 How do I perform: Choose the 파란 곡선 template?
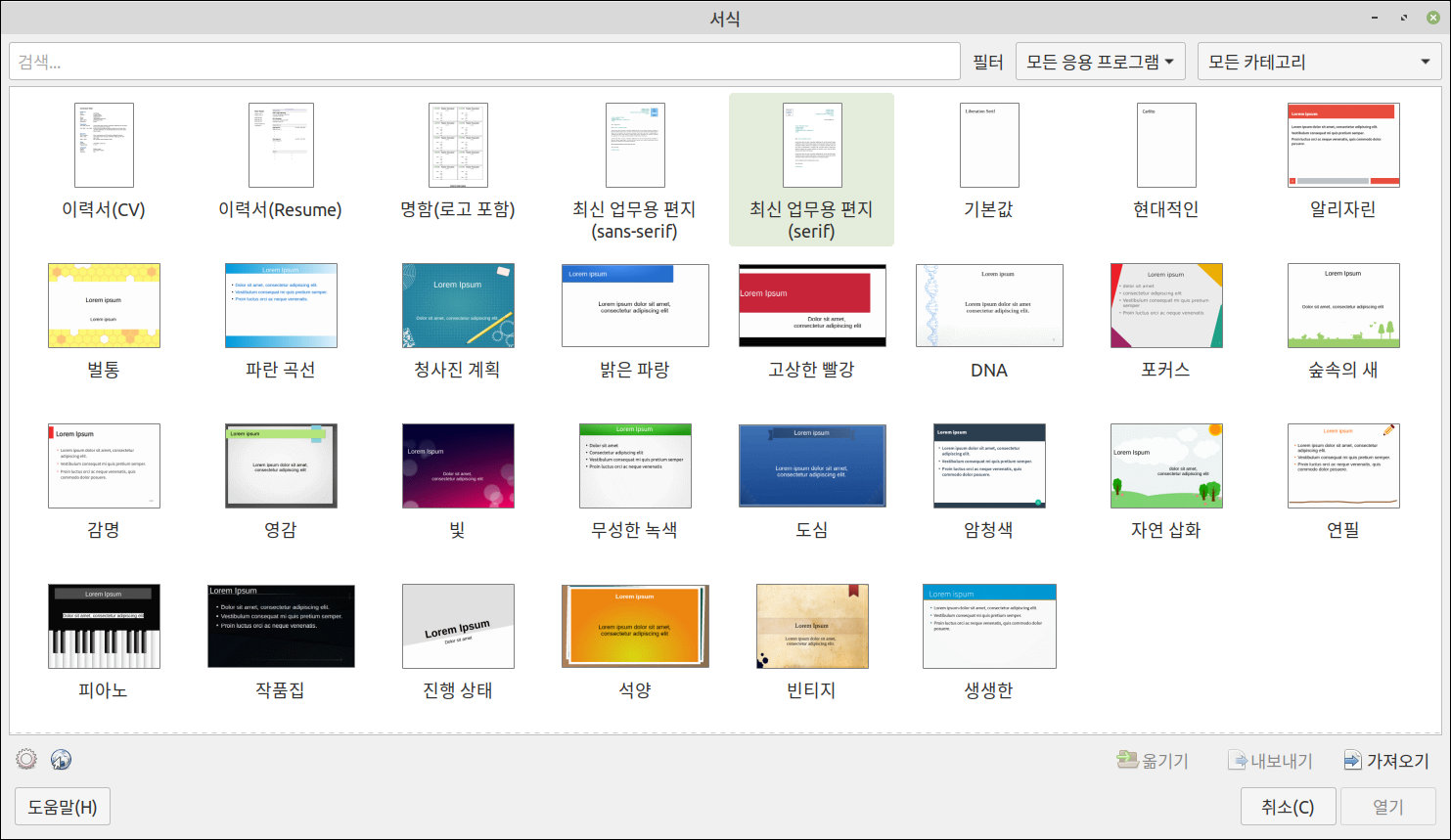(281, 322)
